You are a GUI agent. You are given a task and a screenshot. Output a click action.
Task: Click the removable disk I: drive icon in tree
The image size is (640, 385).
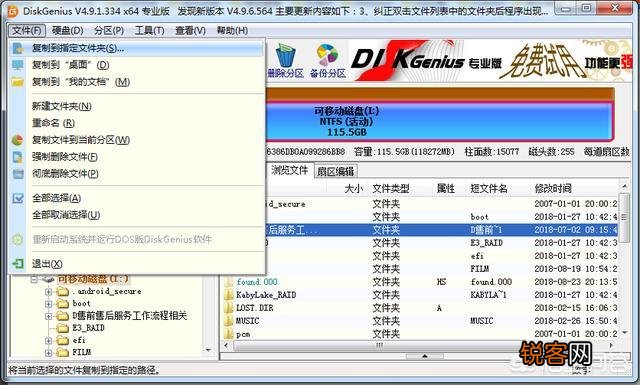(x=48, y=279)
